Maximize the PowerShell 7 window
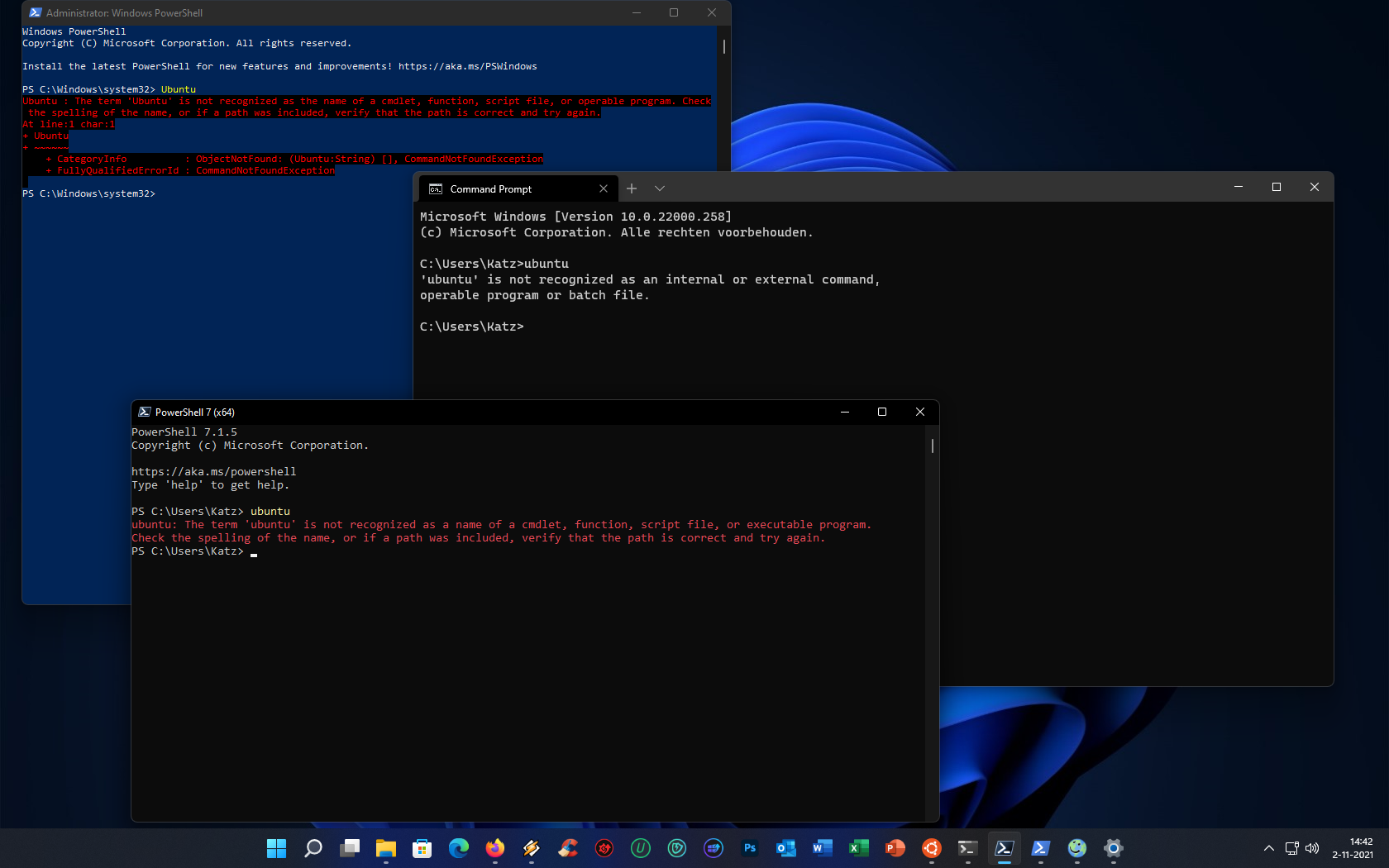The width and height of the screenshot is (1389, 868). click(882, 412)
